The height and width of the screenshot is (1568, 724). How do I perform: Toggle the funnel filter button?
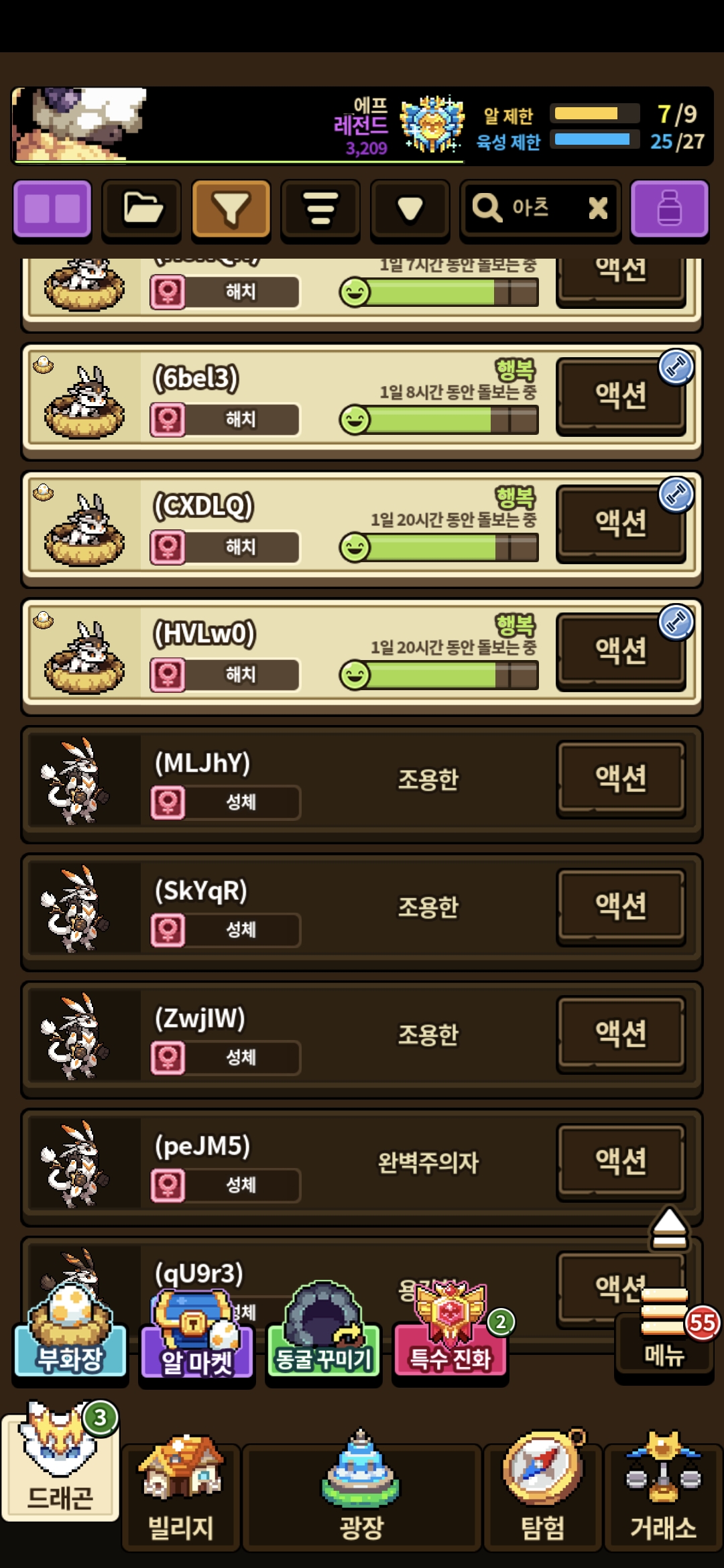point(231,209)
